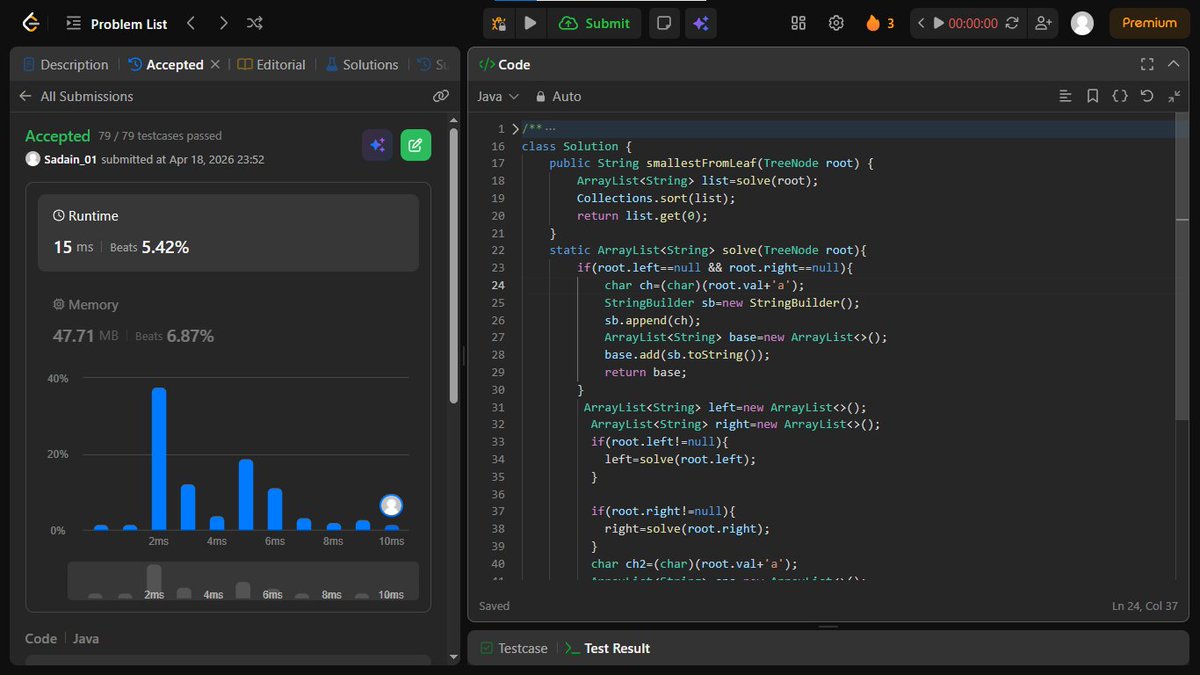Screen dimensions: 1200x675
Task: Click the green edit solution button
Action: tap(415, 145)
